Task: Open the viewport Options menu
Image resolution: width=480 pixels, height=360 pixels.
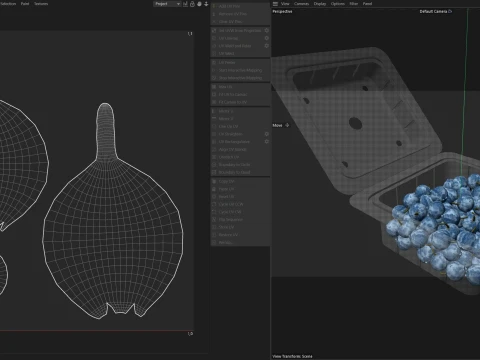Action: (338, 4)
